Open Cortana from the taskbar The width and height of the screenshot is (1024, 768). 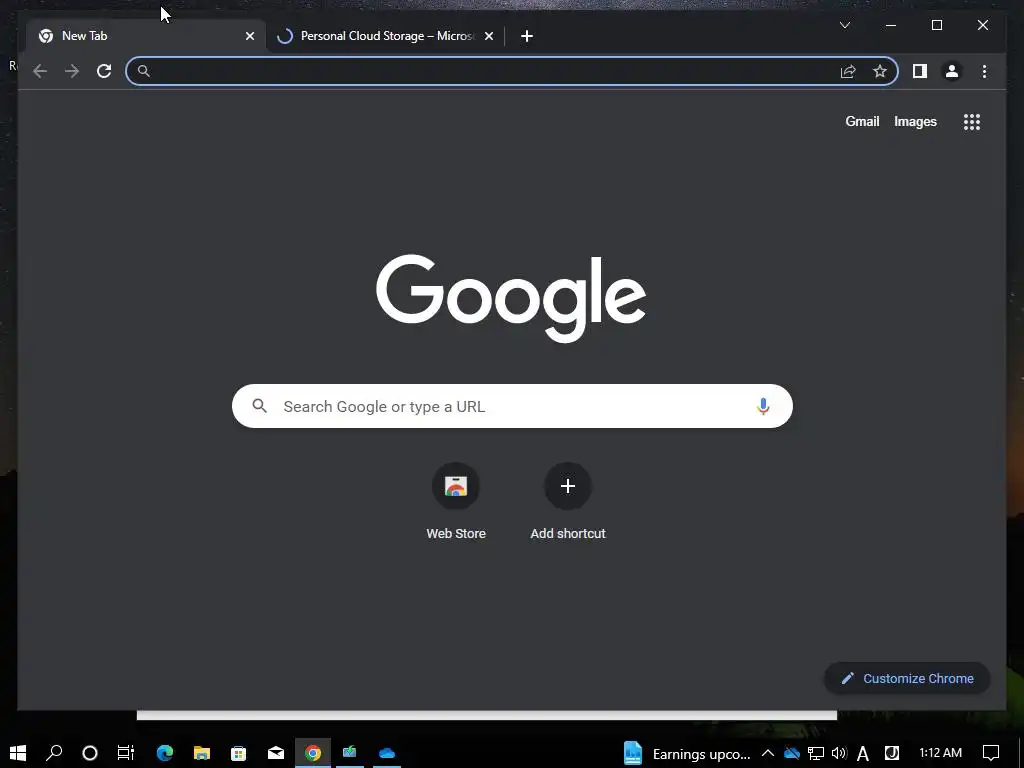click(90, 753)
